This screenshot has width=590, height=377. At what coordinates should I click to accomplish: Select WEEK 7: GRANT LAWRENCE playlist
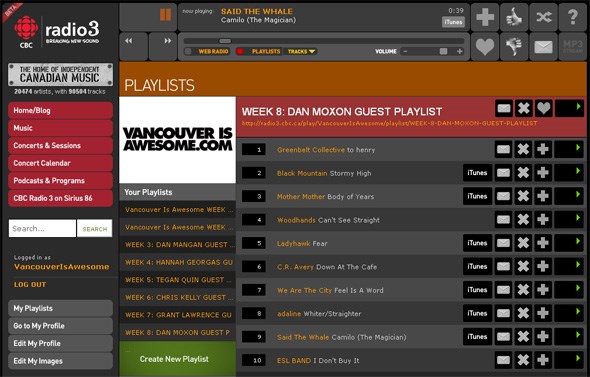tap(178, 315)
